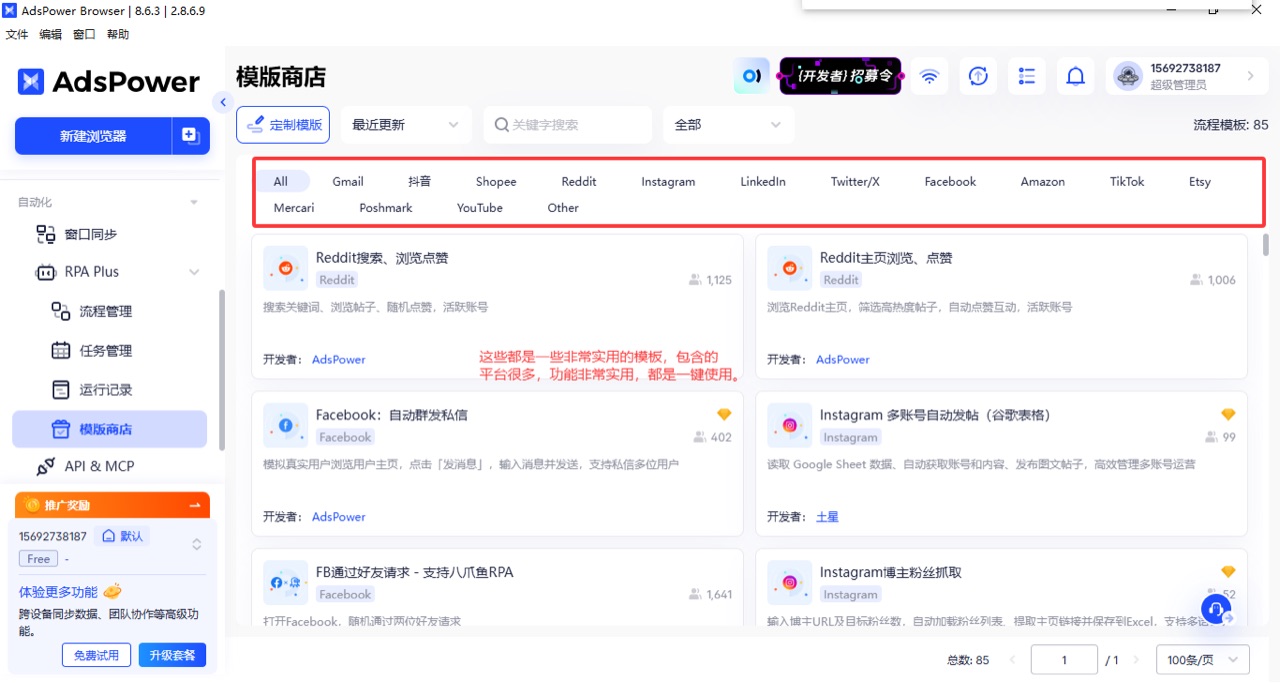Viewport: 1280px width, 683px height.
Task: Open notifications bell icon
Action: tap(1076, 76)
